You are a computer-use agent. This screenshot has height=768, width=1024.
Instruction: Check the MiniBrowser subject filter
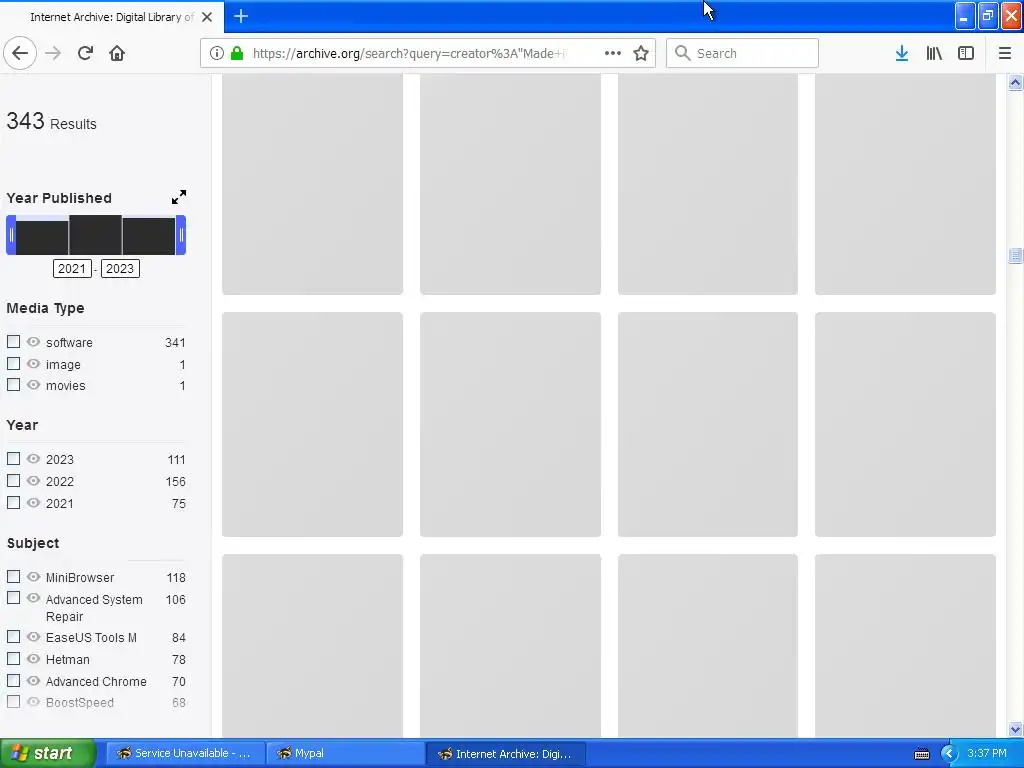(13, 577)
